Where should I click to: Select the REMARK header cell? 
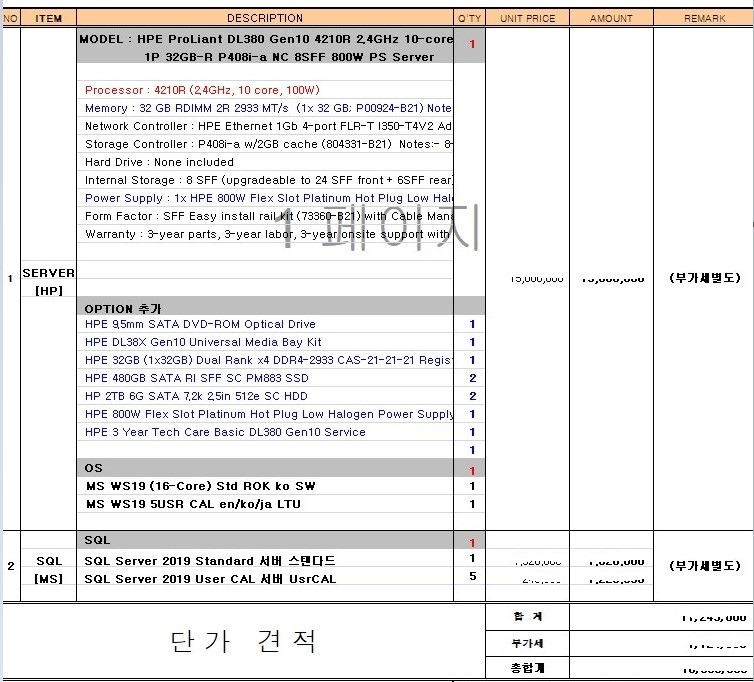point(704,18)
